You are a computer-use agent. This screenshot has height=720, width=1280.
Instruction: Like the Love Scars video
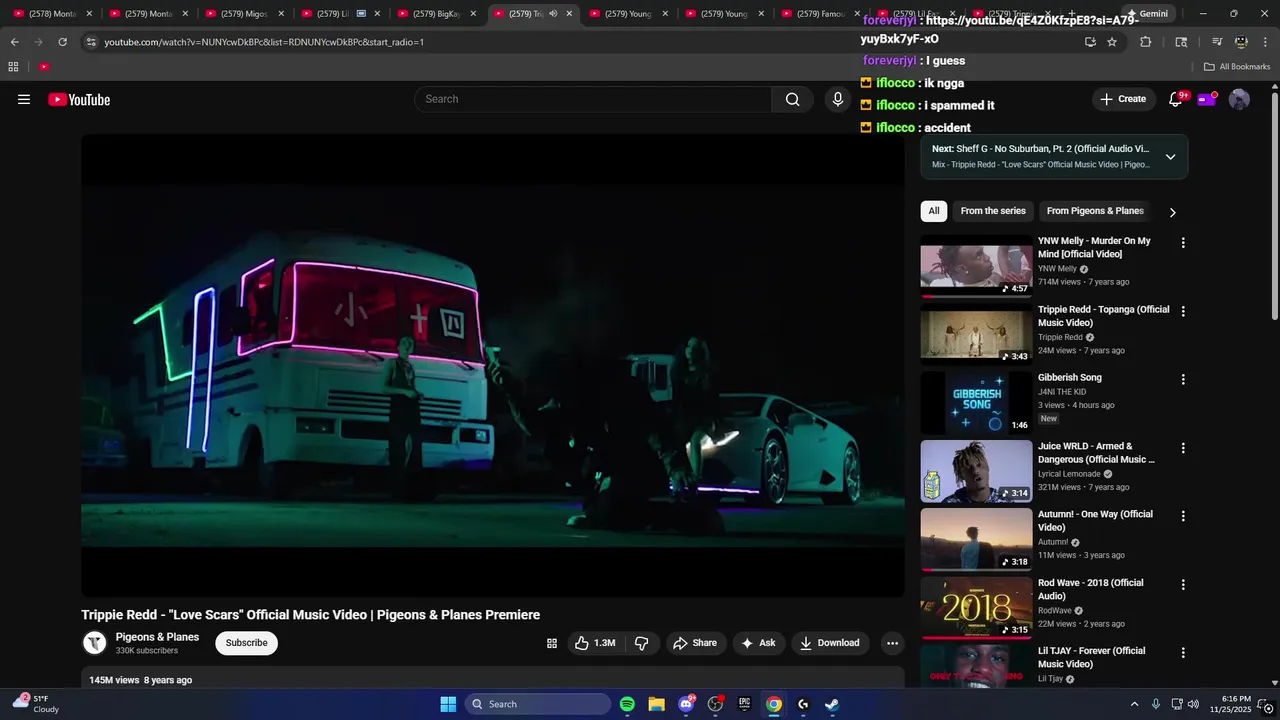[x=594, y=643]
